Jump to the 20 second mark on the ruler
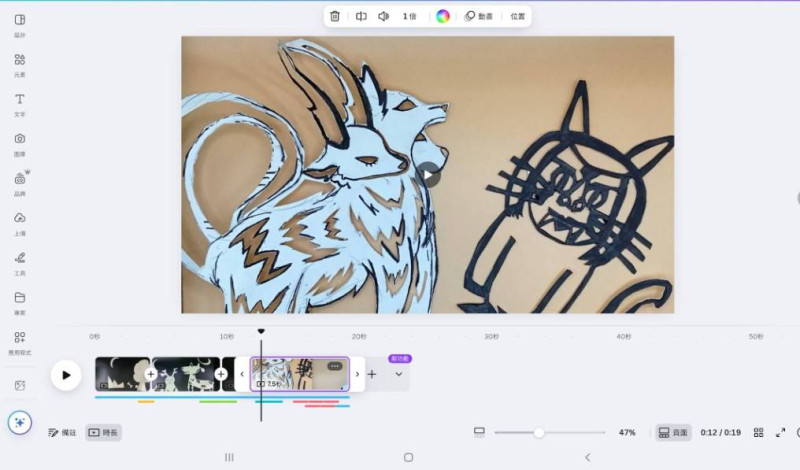 pyautogui.click(x=359, y=336)
